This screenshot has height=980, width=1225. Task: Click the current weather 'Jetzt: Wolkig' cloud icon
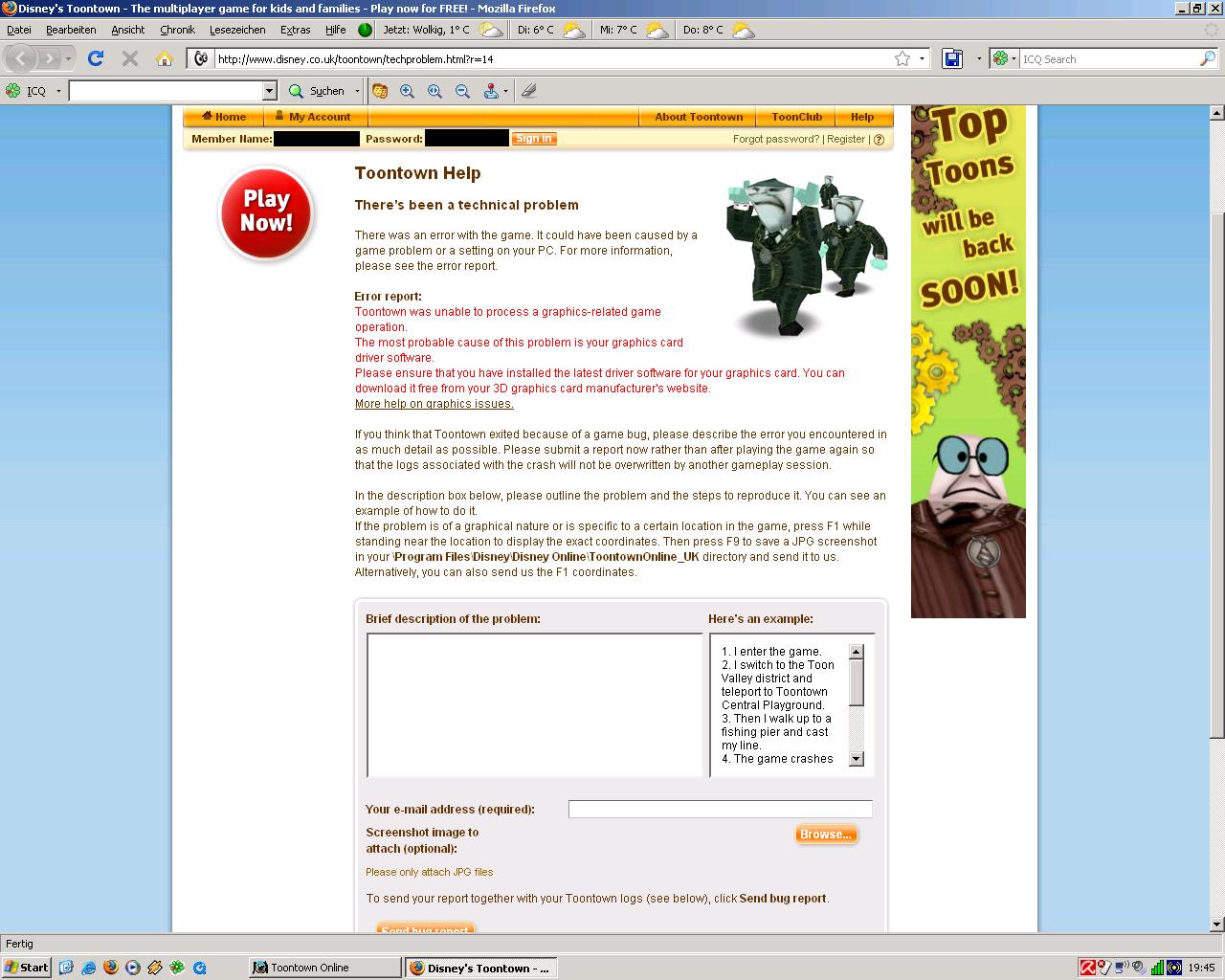point(491,30)
